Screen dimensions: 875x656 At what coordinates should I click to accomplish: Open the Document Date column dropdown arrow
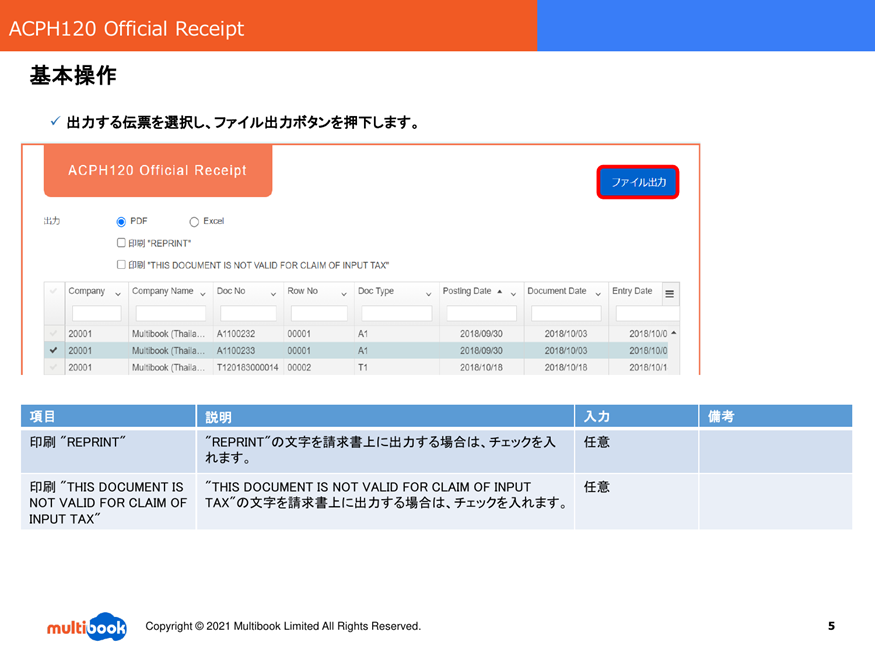point(598,294)
